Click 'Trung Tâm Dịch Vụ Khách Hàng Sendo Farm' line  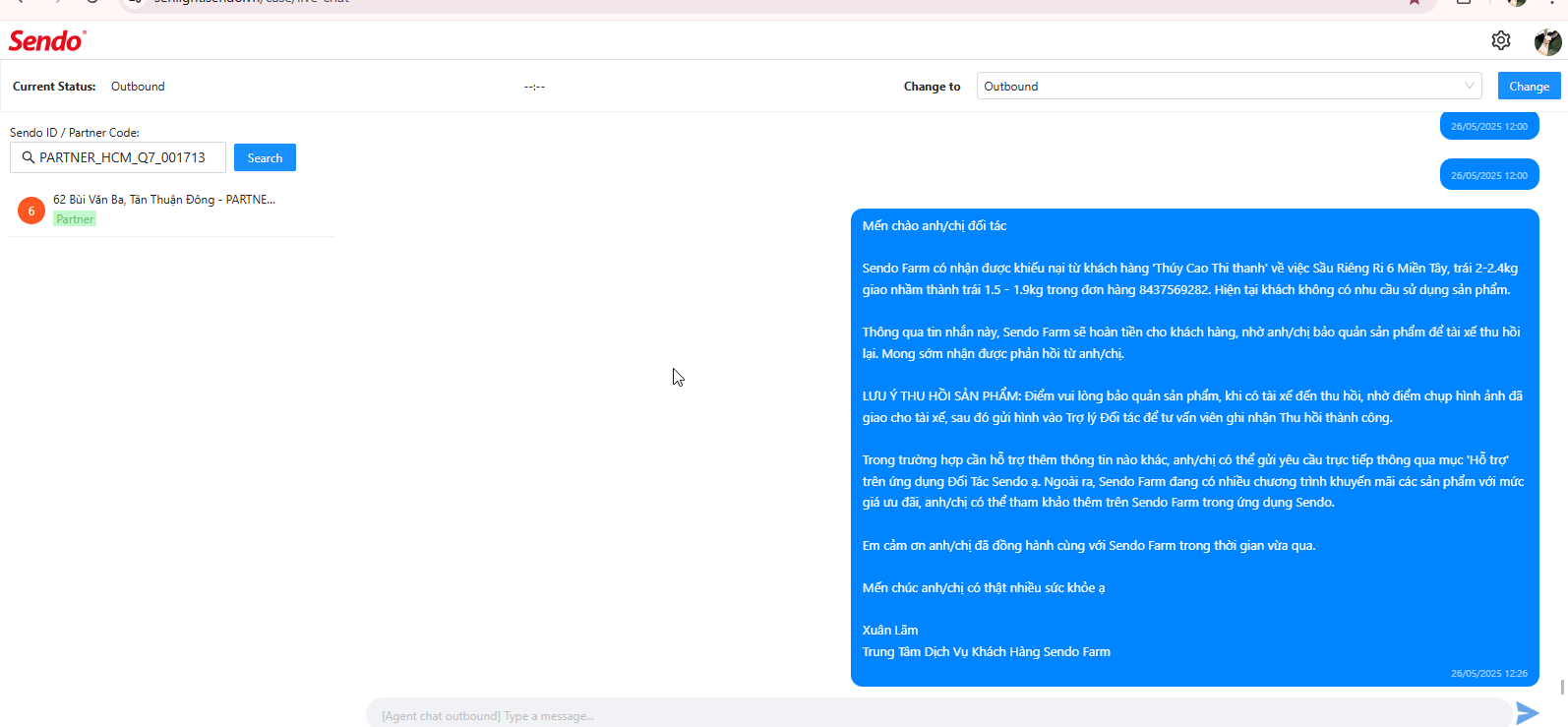(x=987, y=652)
